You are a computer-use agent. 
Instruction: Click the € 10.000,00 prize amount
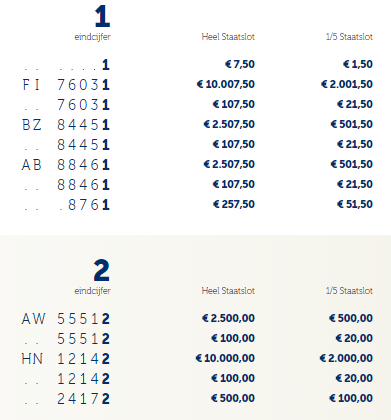[x=225, y=358]
